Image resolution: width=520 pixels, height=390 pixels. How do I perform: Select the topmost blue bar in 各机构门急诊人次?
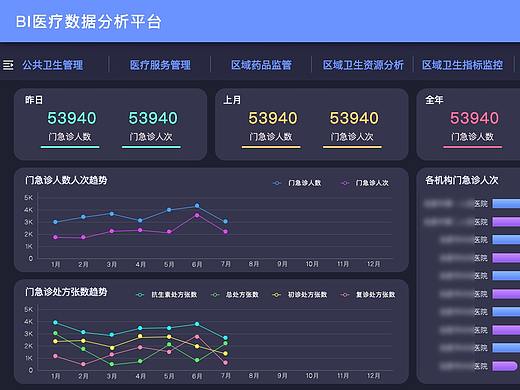click(506, 203)
